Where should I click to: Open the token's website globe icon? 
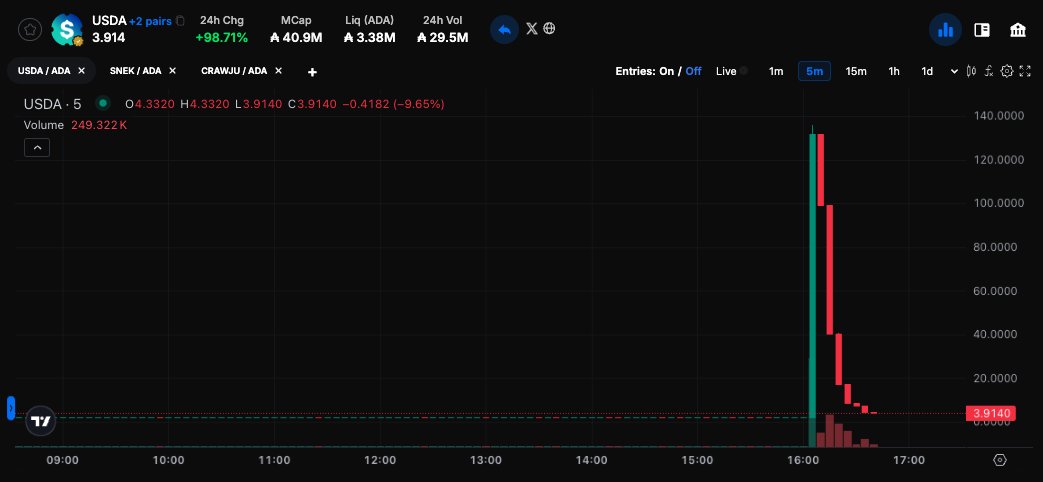click(x=549, y=29)
